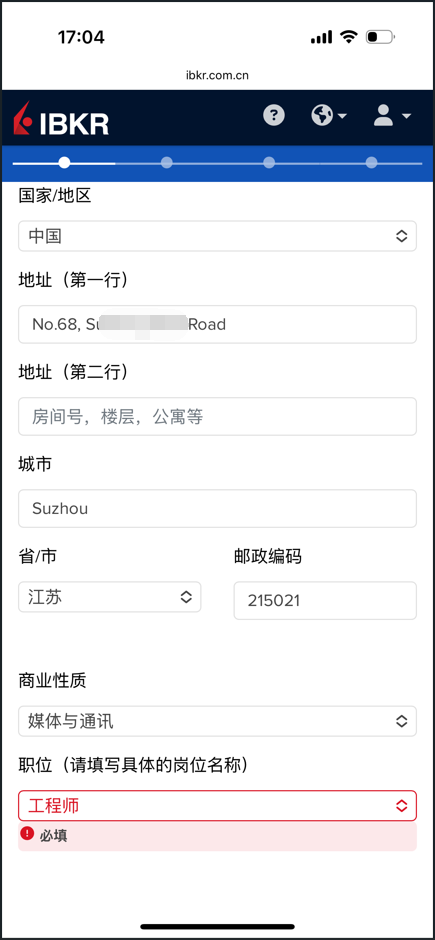Expand the 国家/地区 dropdown showing 中国

[218, 236]
